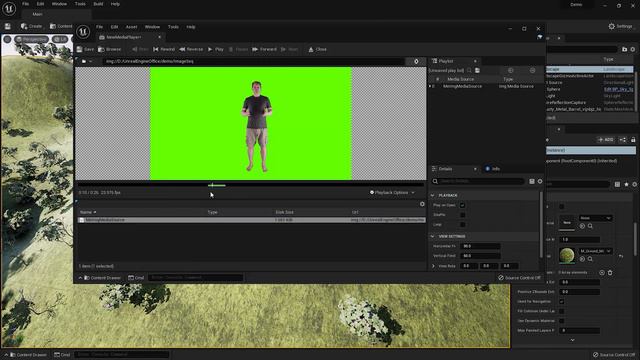Open property matrix grid icon in Details
Image resolution: width=640 pixels, height=360 pixels.
(x=532, y=181)
